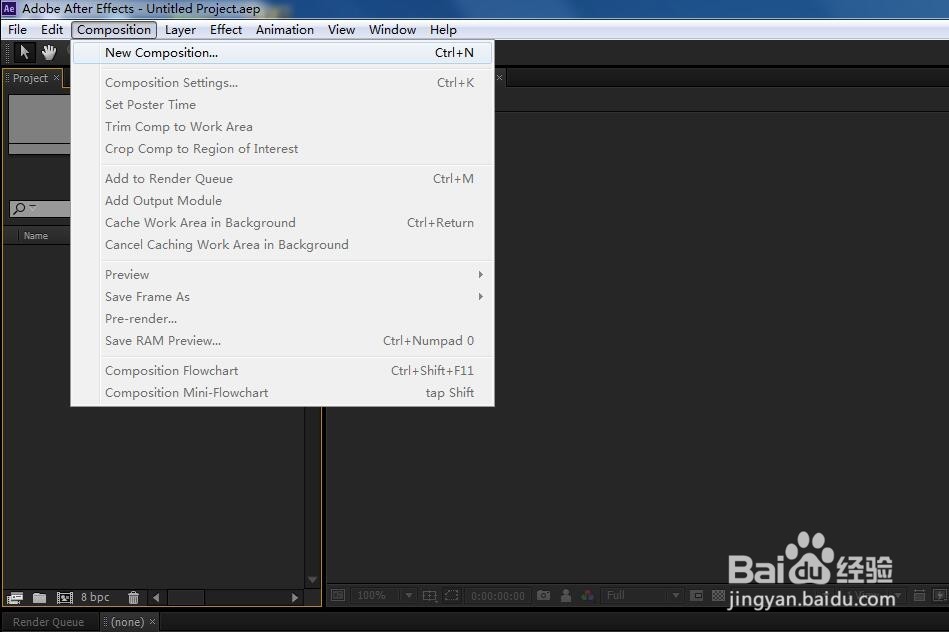Open the Edit menu

tap(52, 30)
